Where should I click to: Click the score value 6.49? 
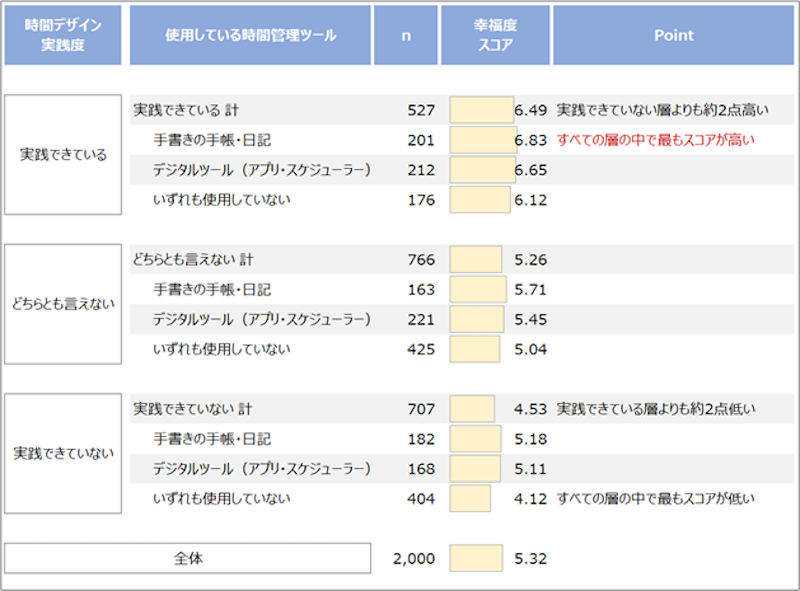coord(531,110)
